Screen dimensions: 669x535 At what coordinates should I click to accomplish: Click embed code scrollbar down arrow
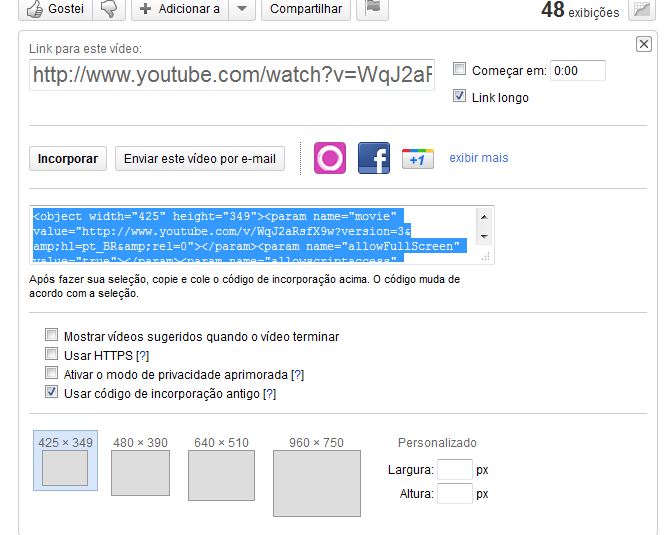tap(484, 236)
